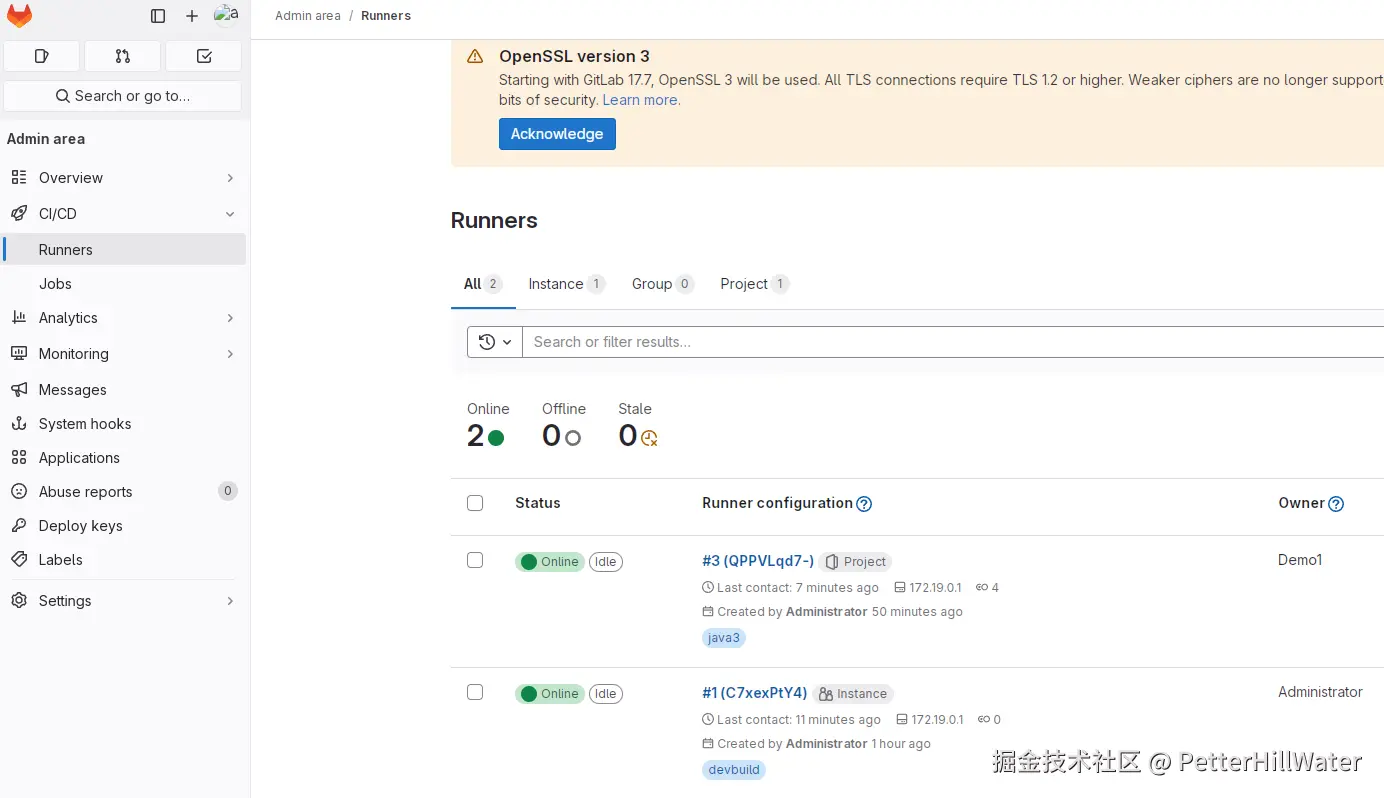Click the Instance badge on runner #1
This screenshot has width=1384, height=798.
pos(853,694)
